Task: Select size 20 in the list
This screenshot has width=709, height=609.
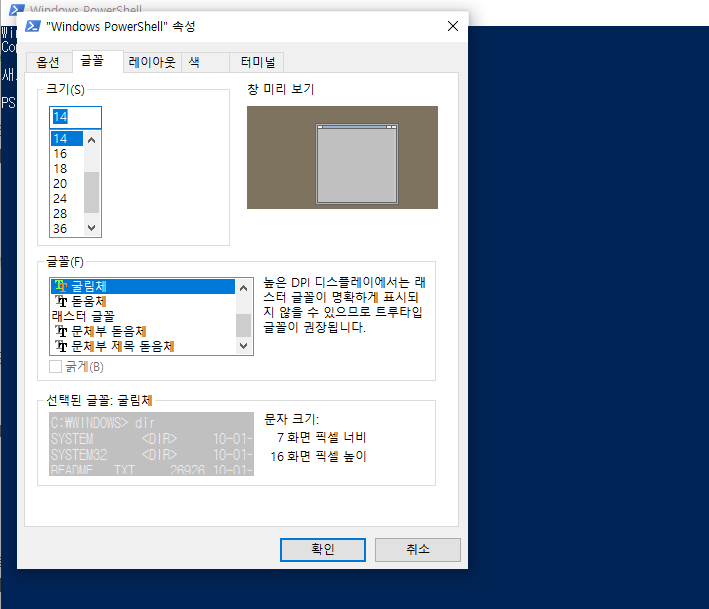Action: [67, 184]
